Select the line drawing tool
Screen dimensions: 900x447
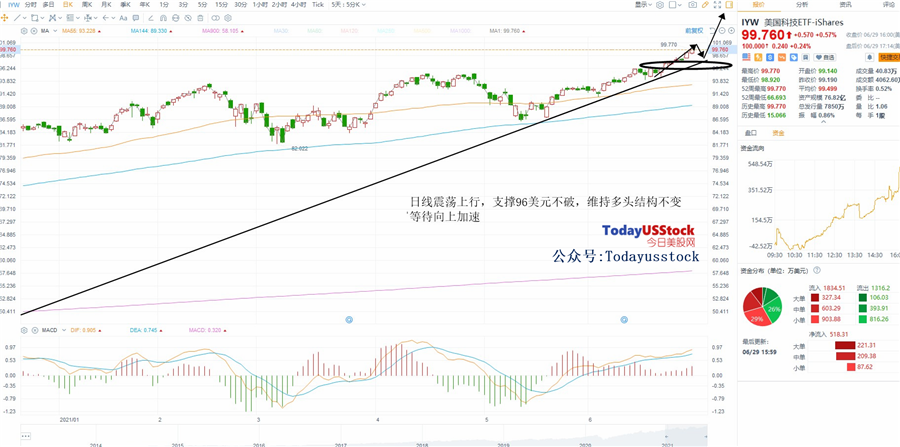click(x=17, y=18)
